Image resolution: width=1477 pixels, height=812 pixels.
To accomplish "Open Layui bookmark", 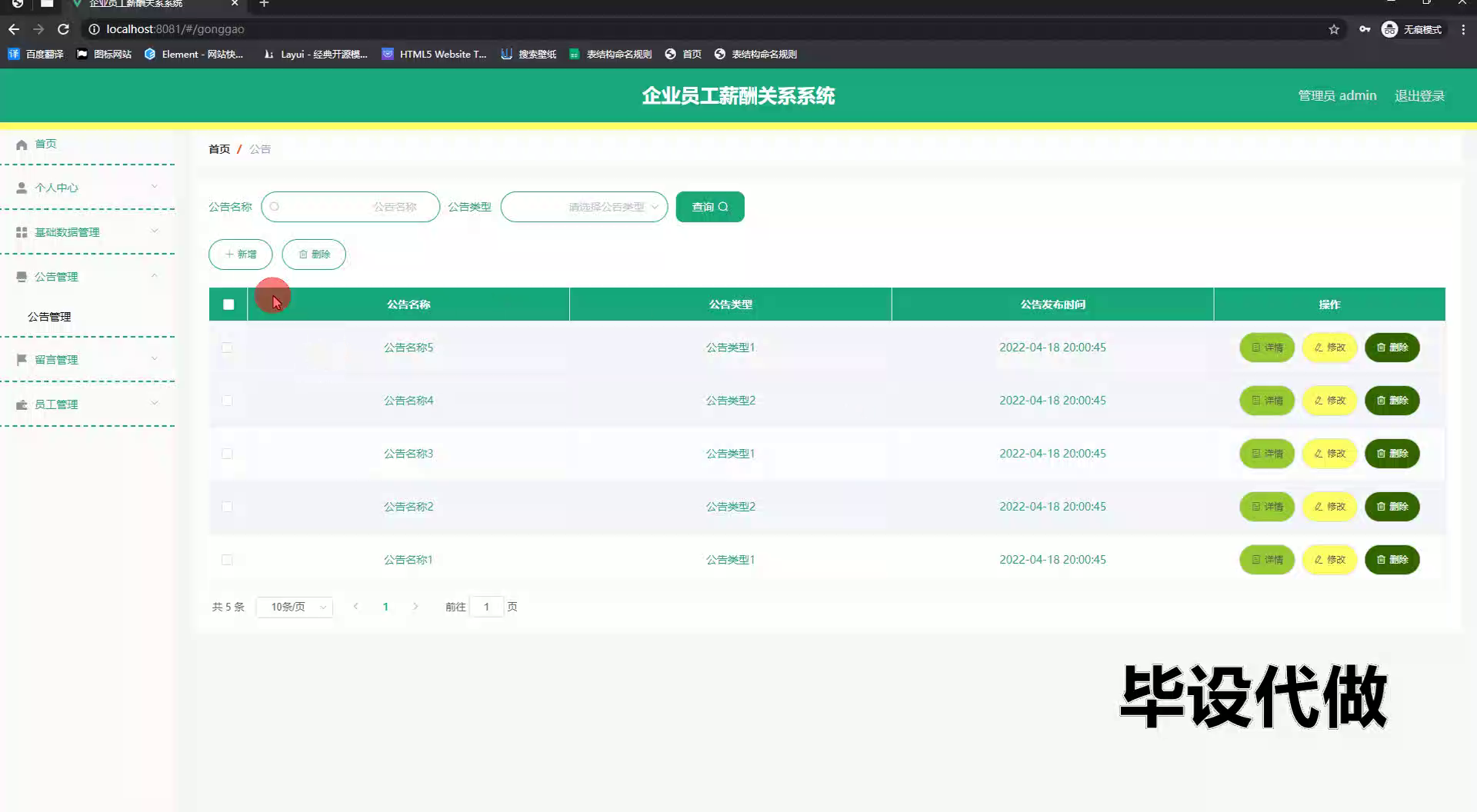I will 315,54.
